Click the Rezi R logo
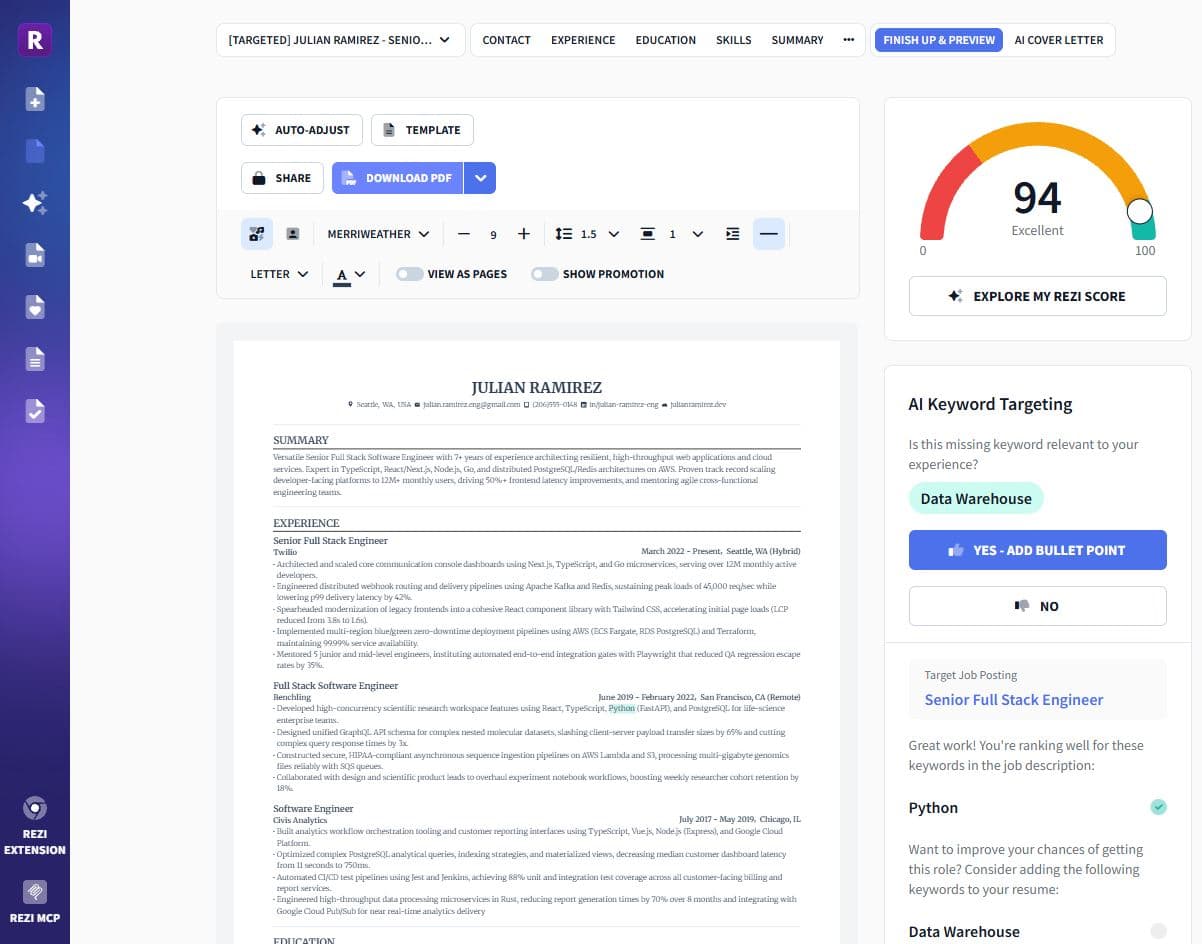The width and height of the screenshot is (1202, 944). point(35,40)
